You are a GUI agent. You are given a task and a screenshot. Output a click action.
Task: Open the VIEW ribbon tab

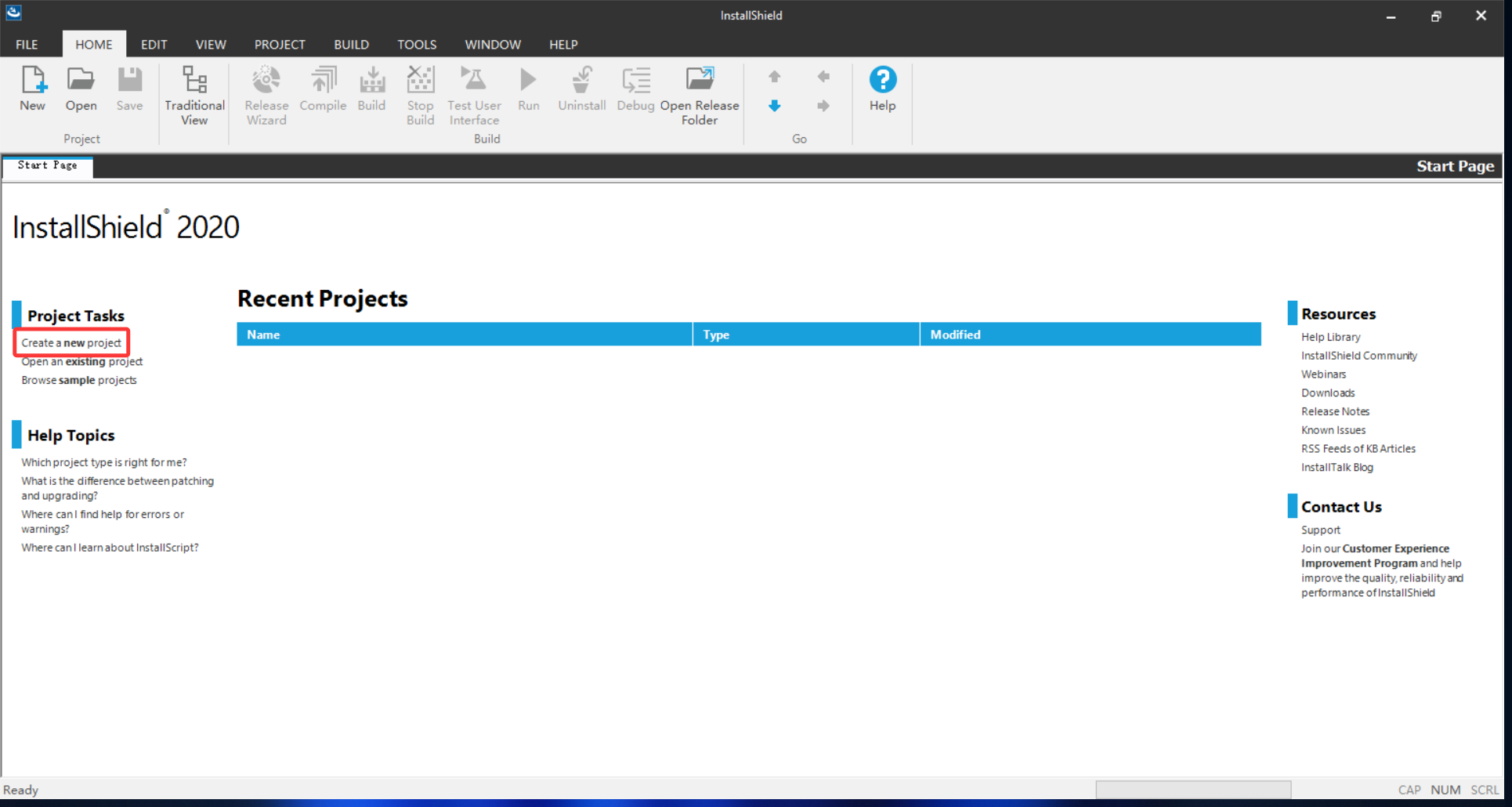tap(211, 45)
